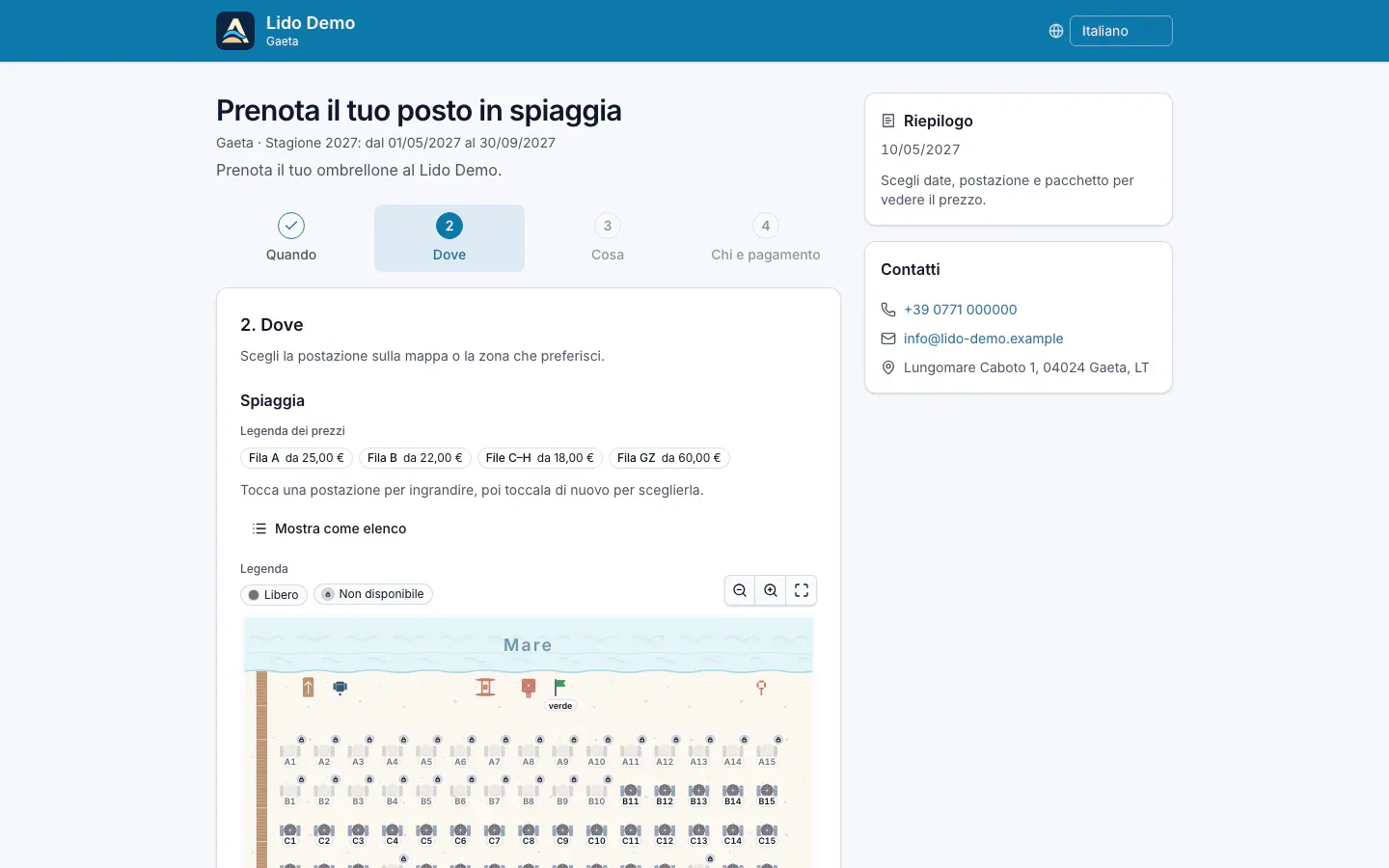1389x868 pixels.
Task: Open step 4 Chi e pagamento
Action: (x=766, y=238)
